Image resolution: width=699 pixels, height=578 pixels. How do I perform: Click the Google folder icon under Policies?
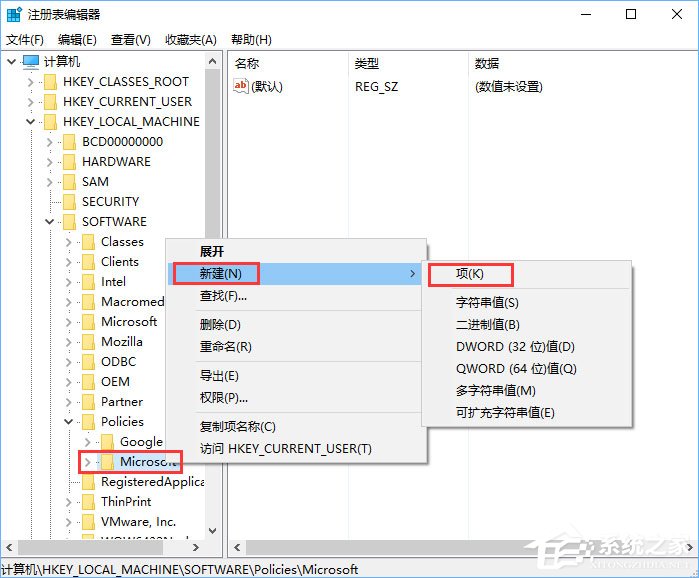pos(107,442)
